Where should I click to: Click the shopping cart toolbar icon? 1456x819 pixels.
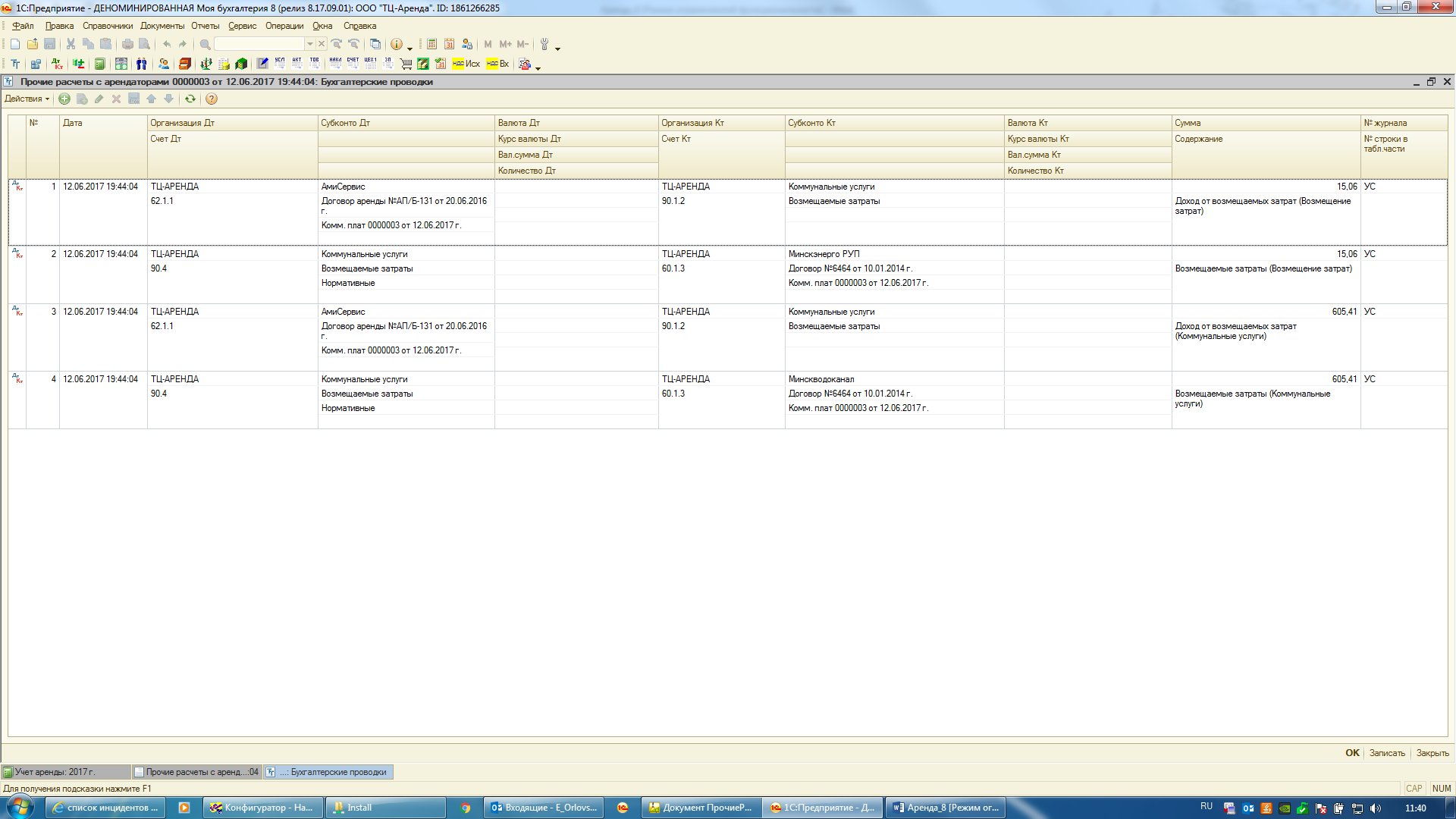(x=406, y=64)
